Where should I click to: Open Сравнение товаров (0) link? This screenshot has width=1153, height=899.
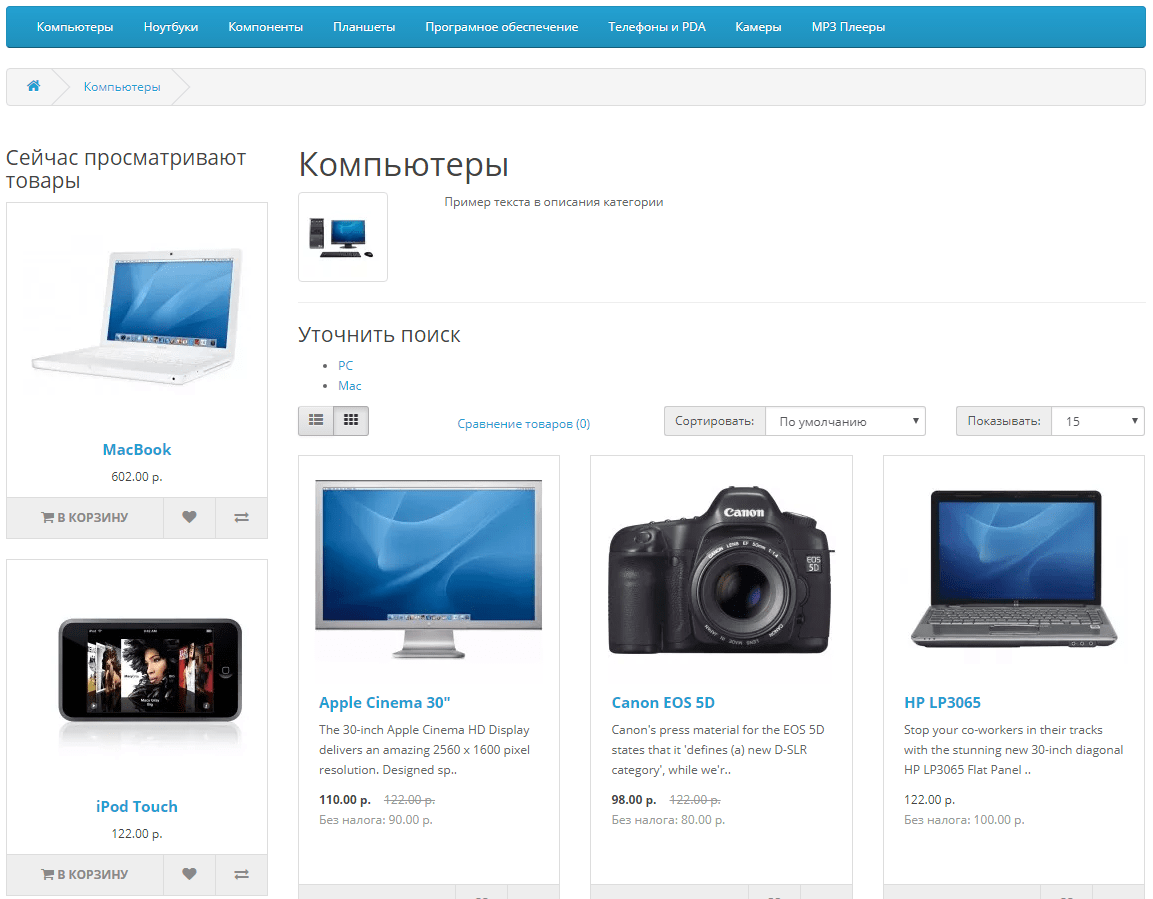pyautogui.click(x=524, y=423)
